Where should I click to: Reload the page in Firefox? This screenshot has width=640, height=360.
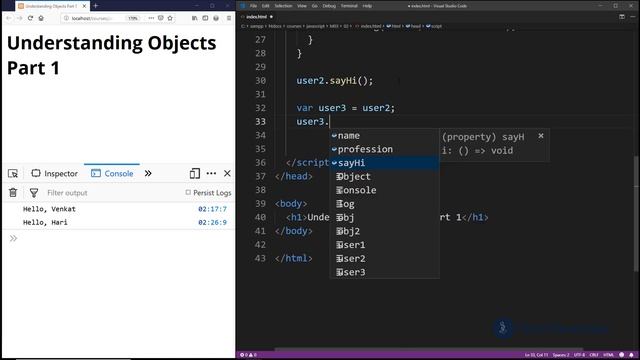(x=30, y=18)
